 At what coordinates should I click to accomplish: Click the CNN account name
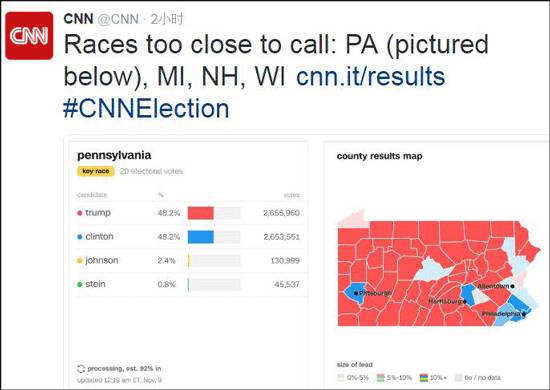coord(78,19)
